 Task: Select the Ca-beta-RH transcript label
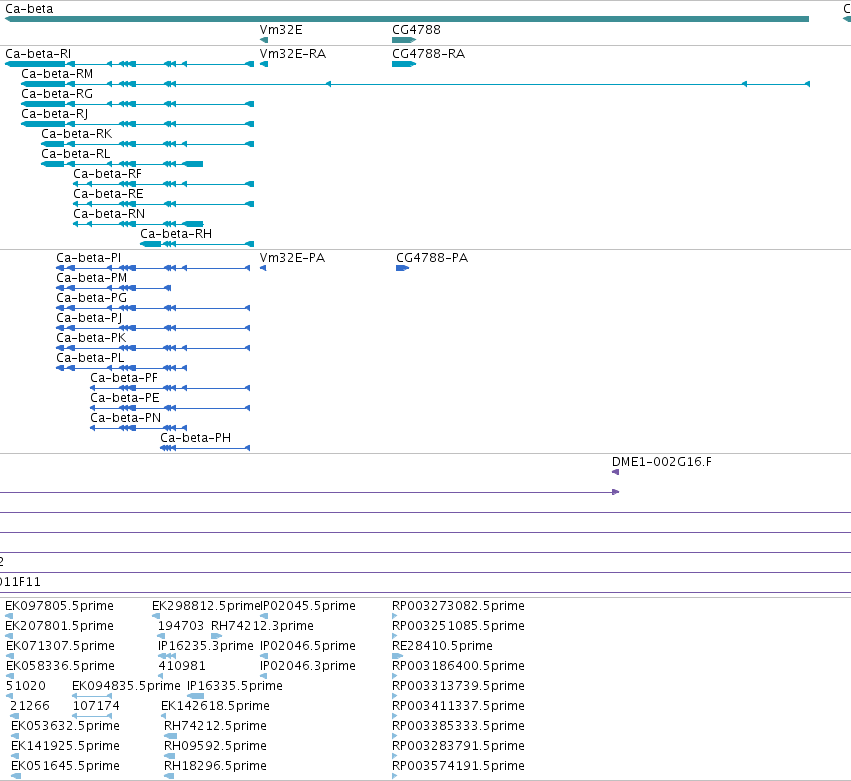(176, 234)
